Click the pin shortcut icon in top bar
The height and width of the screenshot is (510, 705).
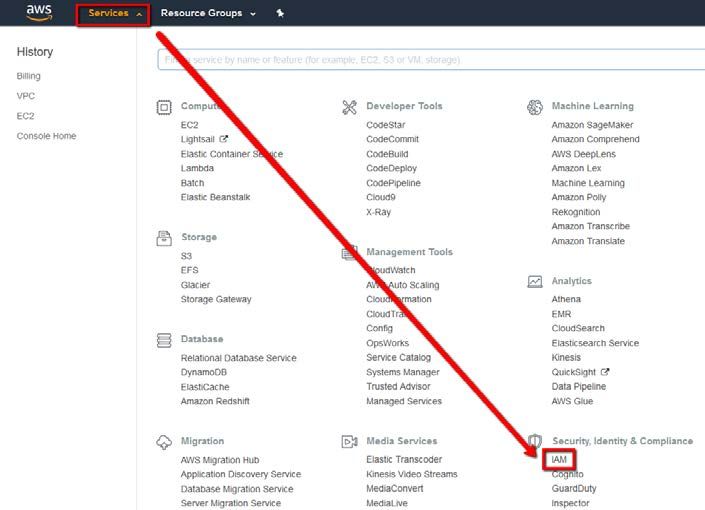click(x=280, y=13)
